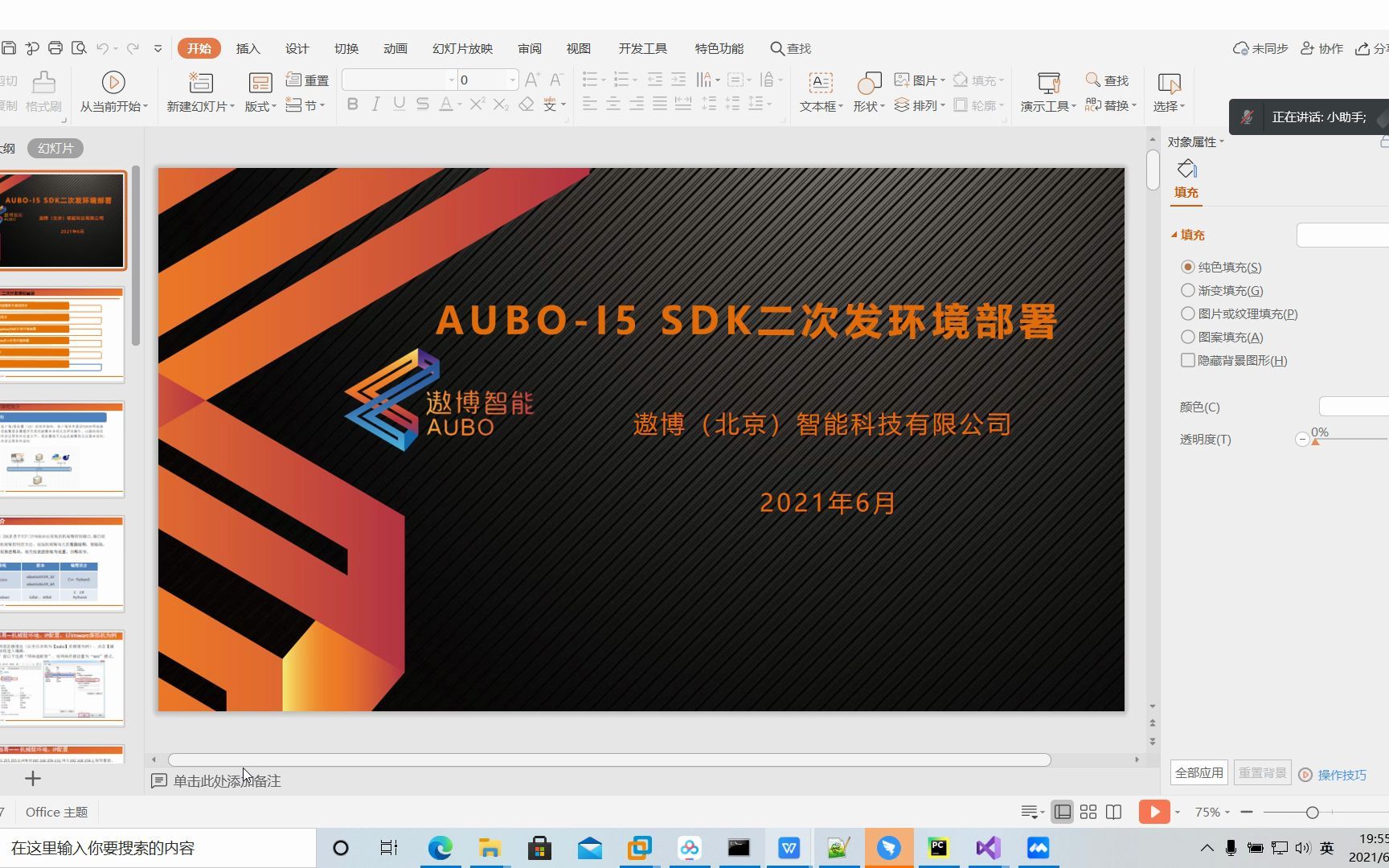Open Microsoft Edge from taskbar
This screenshot has width=1389, height=868.
440,848
